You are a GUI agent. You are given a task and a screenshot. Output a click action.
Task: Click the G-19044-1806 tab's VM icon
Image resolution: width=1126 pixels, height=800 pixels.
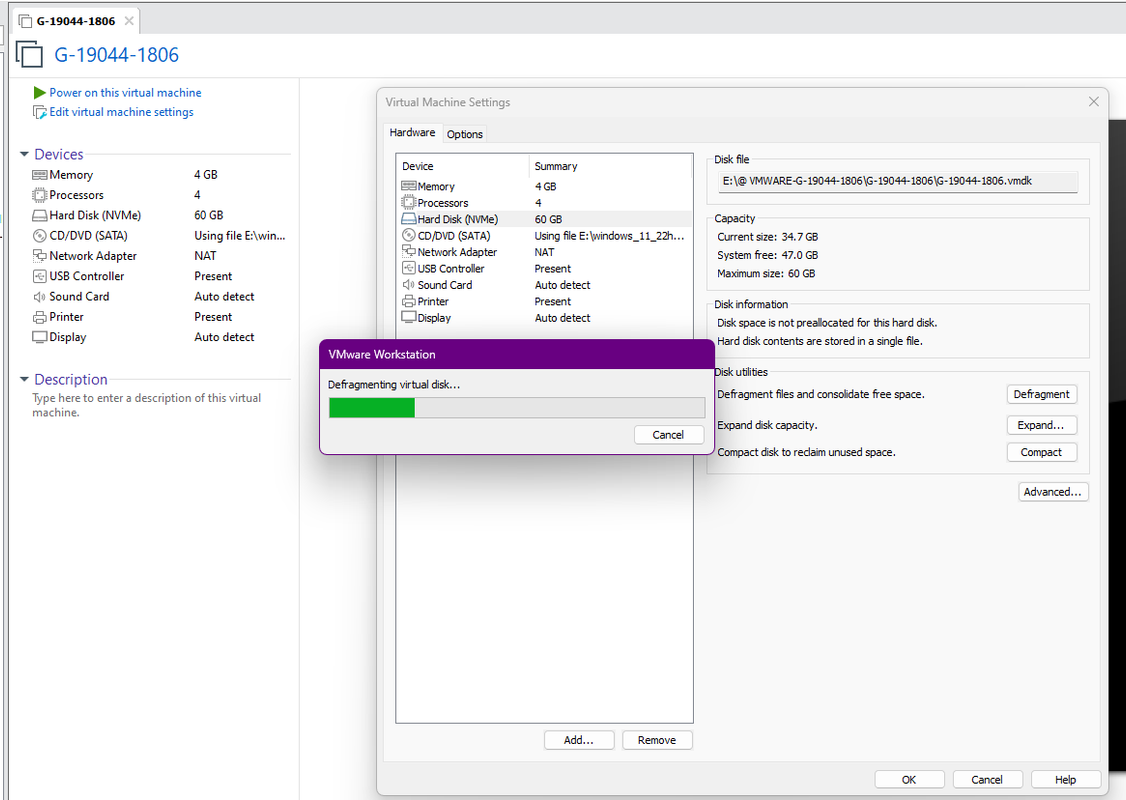click(25, 21)
